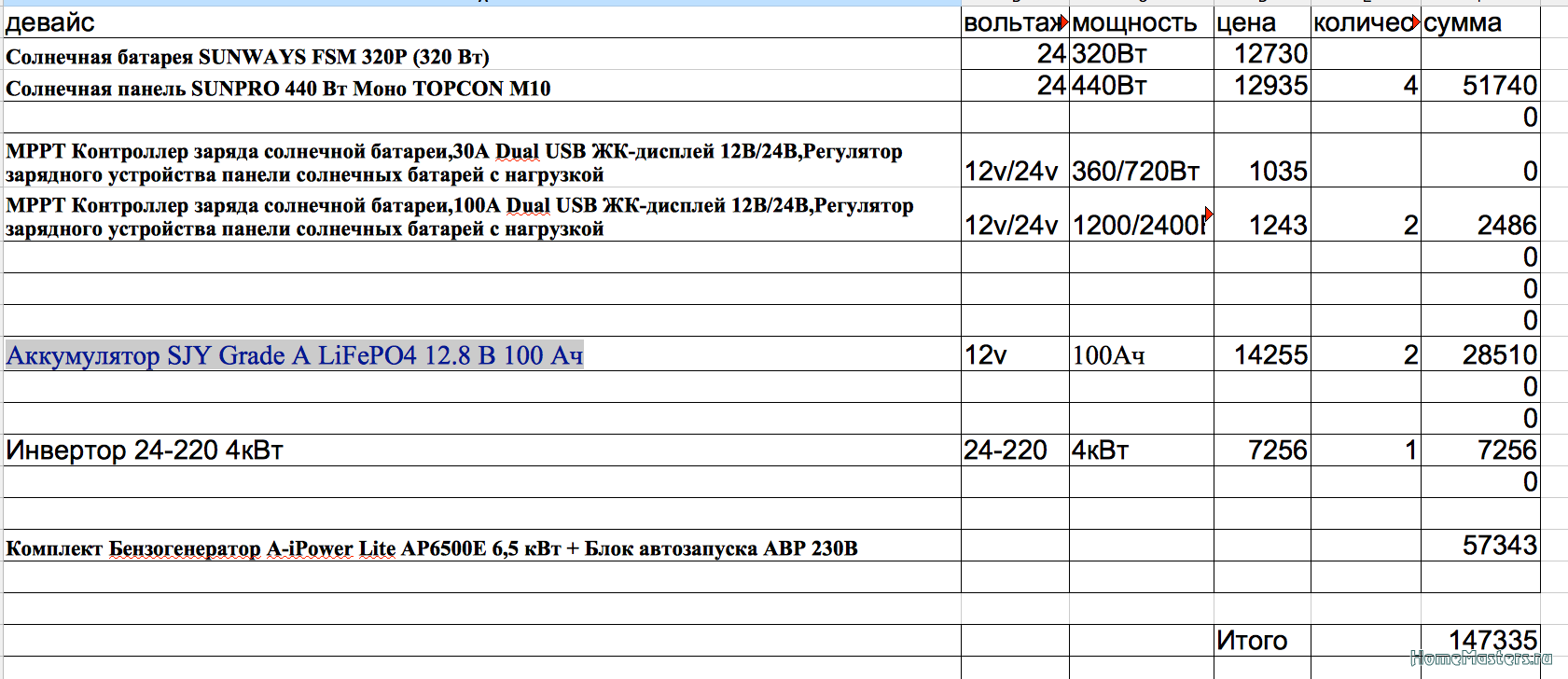This screenshot has width=1568, height=679.
Task: Select quantity 2 in the Аккумулятор row
Action: click(x=1366, y=353)
